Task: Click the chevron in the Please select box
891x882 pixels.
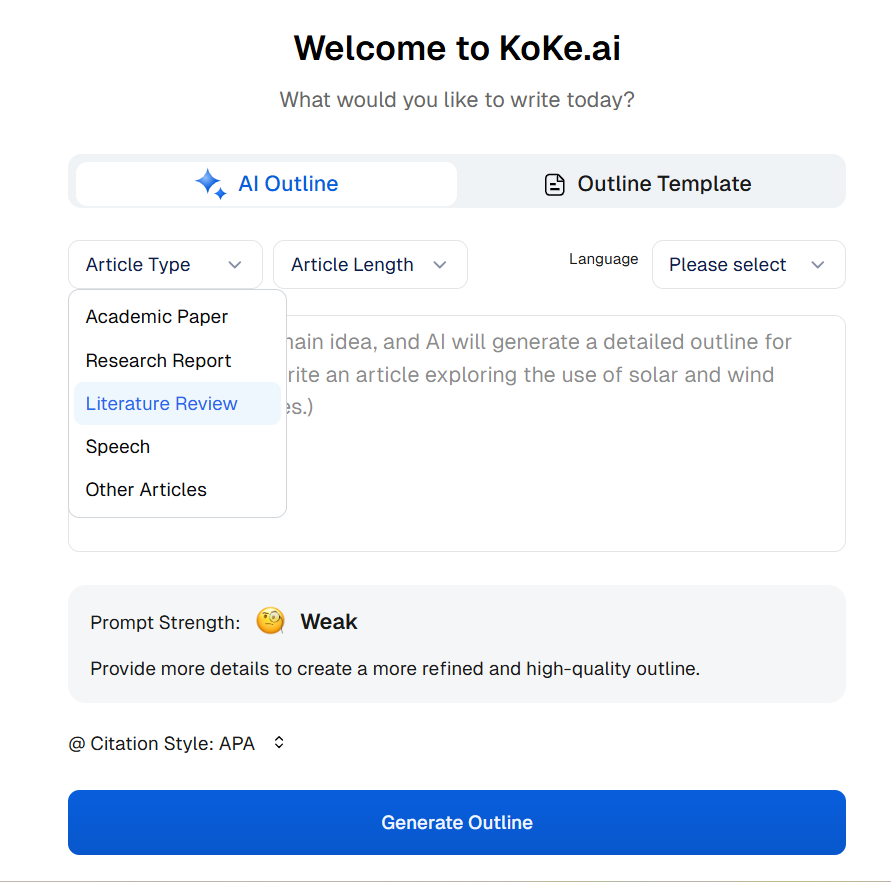Action: pos(818,265)
